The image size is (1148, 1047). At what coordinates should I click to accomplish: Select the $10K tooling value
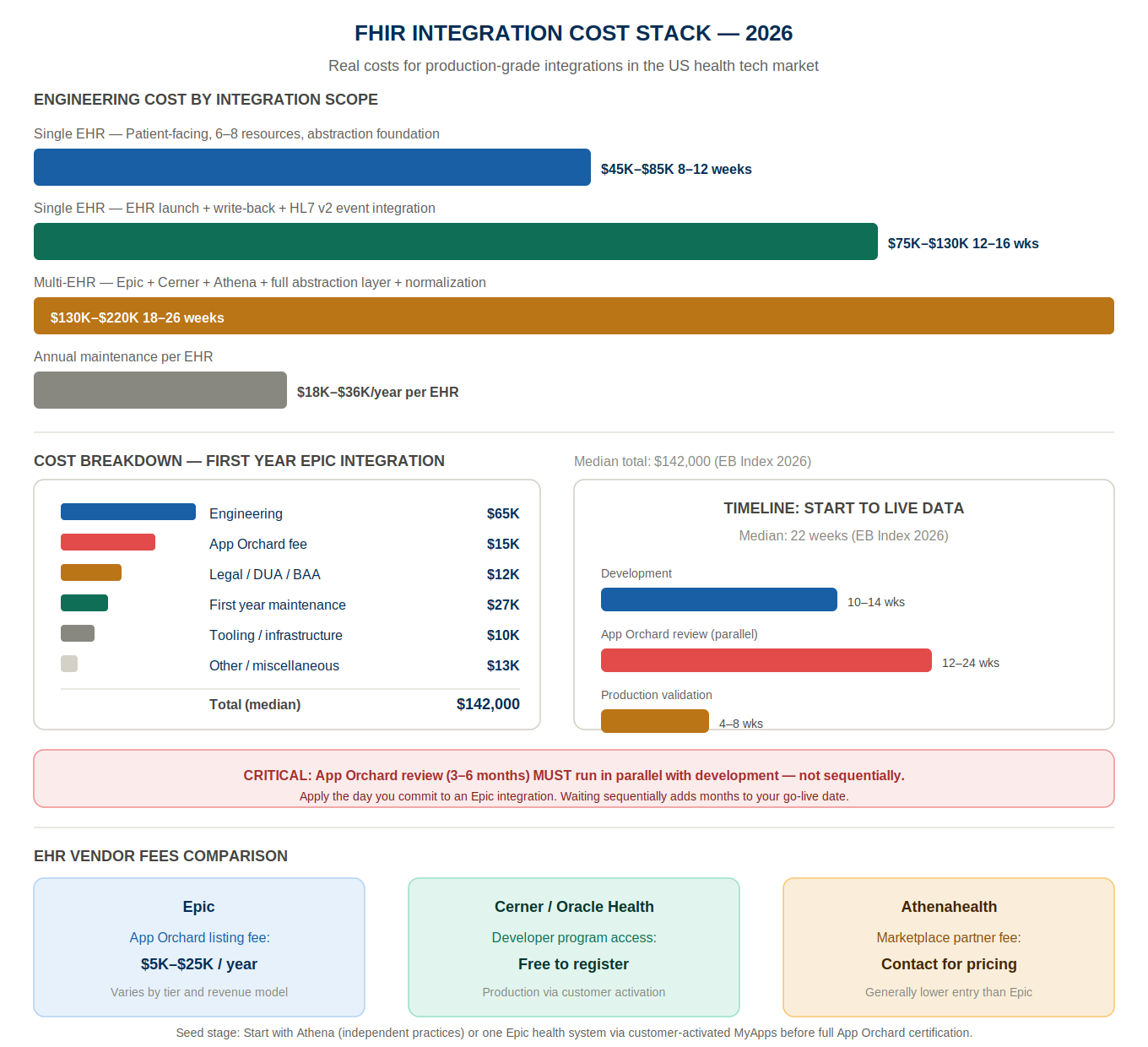503,635
